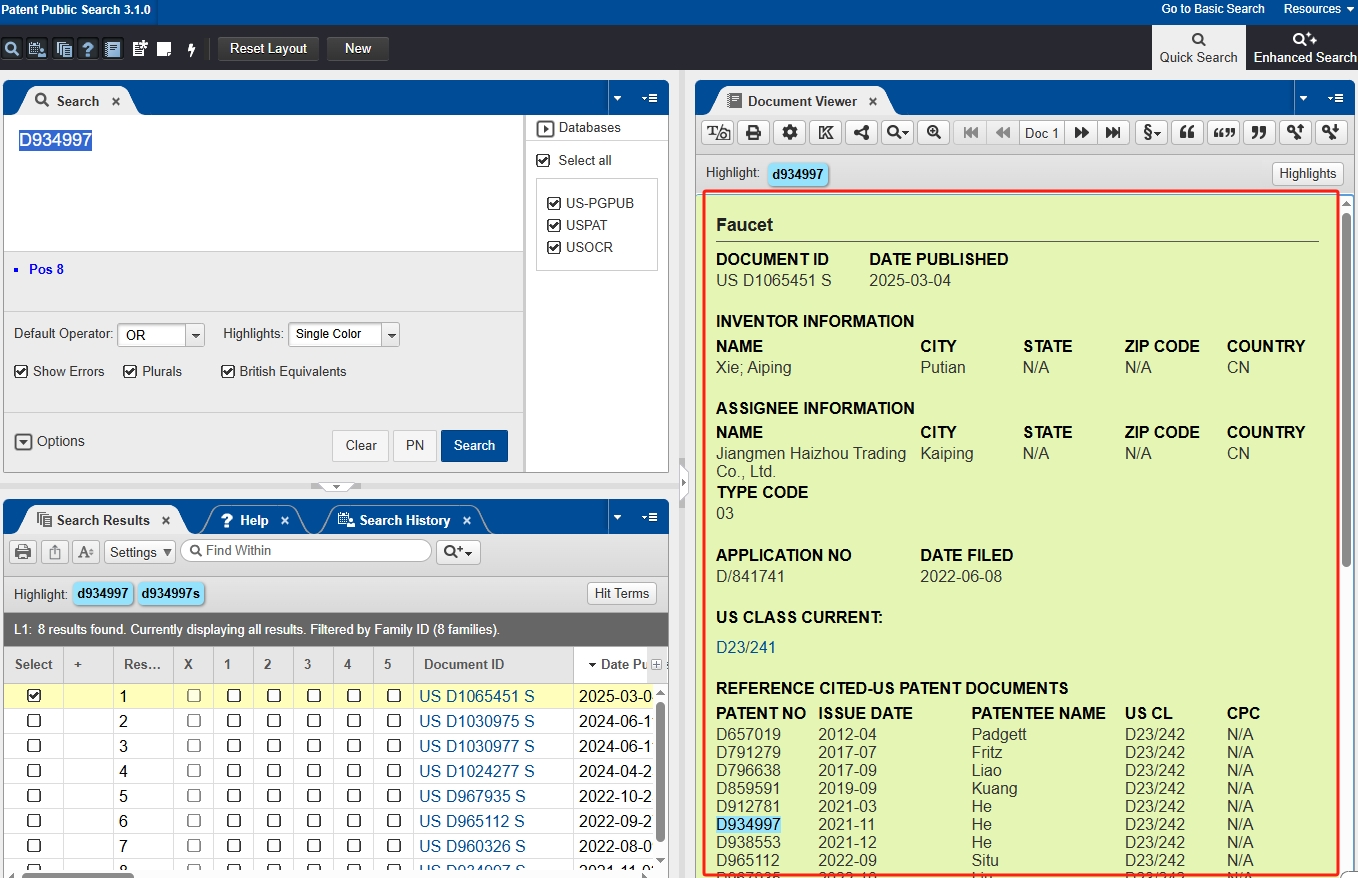Viewport: 1358px width, 878px height.
Task: Open US D1030975 S document link
Action: point(477,721)
